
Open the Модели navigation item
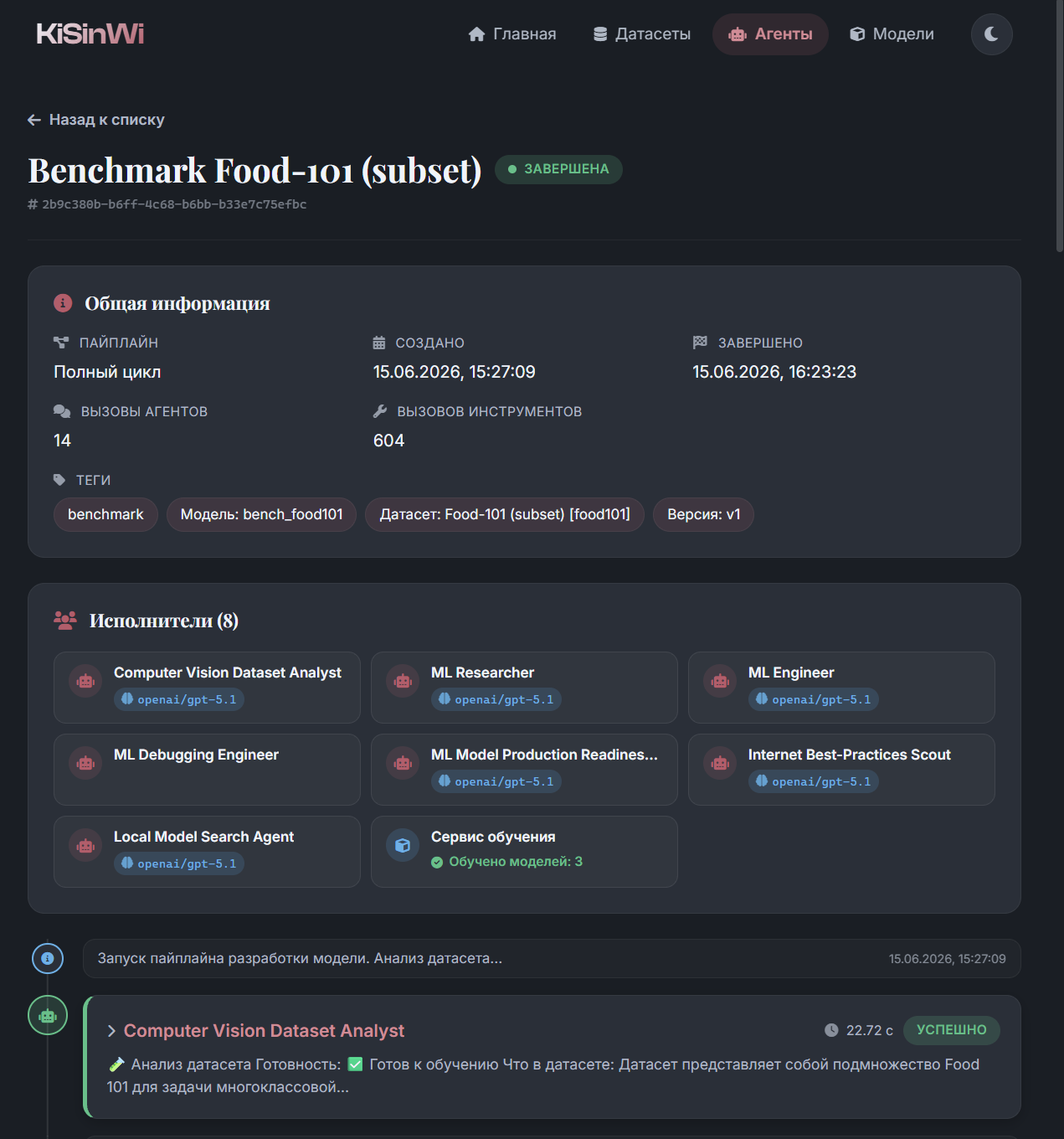coord(892,34)
